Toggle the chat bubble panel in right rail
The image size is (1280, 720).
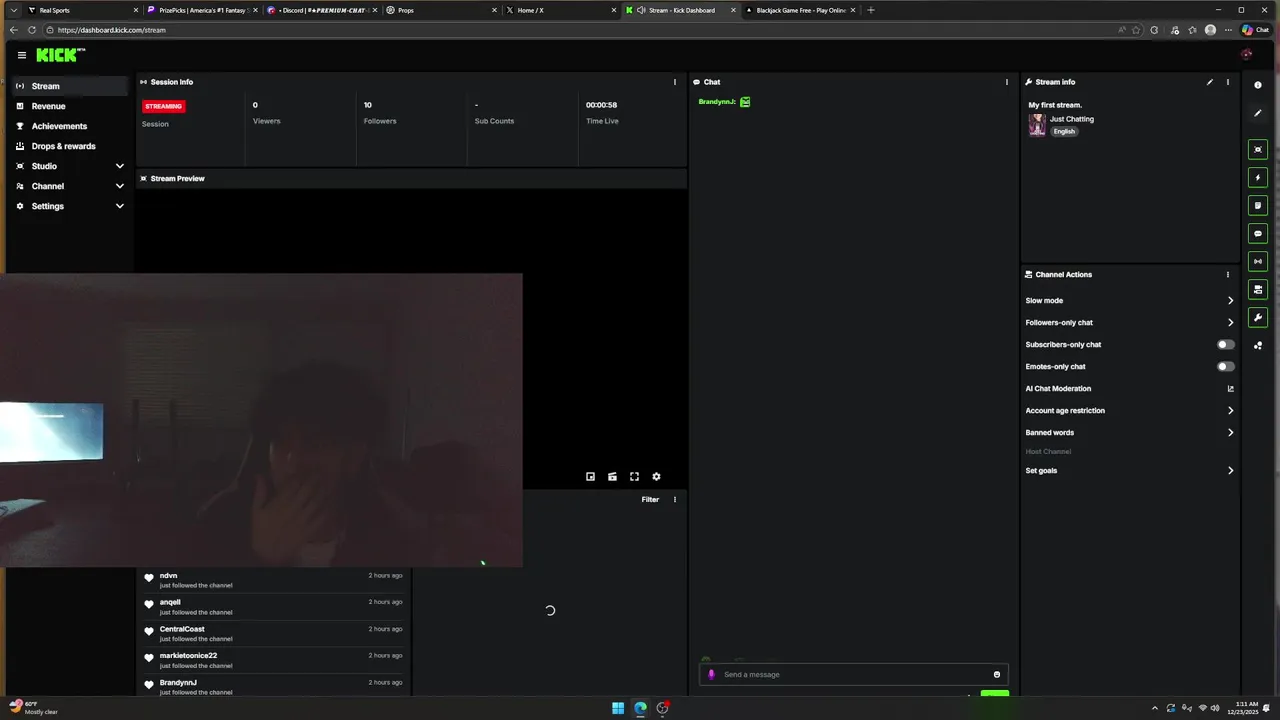1258,233
